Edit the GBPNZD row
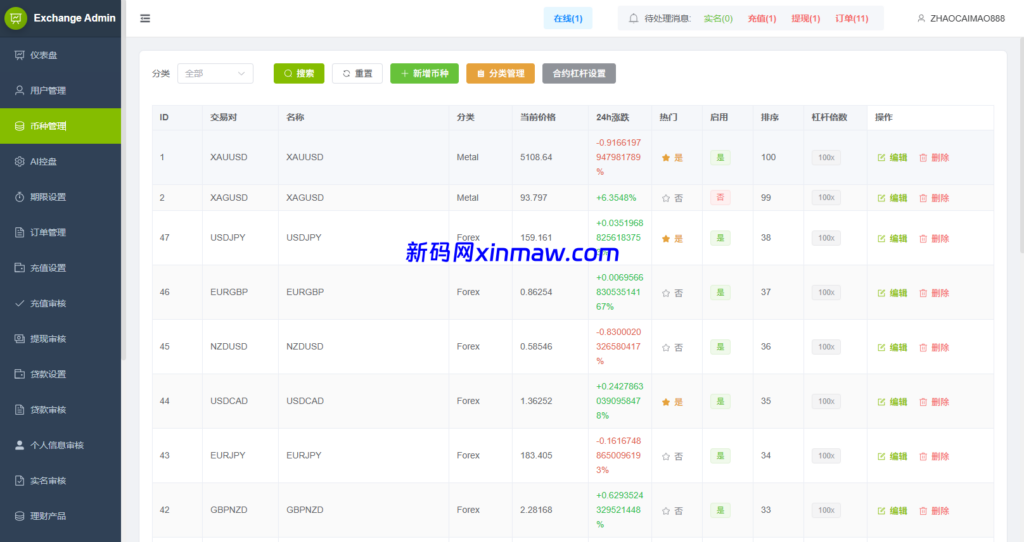Image resolution: width=1024 pixels, height=542 pixels. [892, 511]
